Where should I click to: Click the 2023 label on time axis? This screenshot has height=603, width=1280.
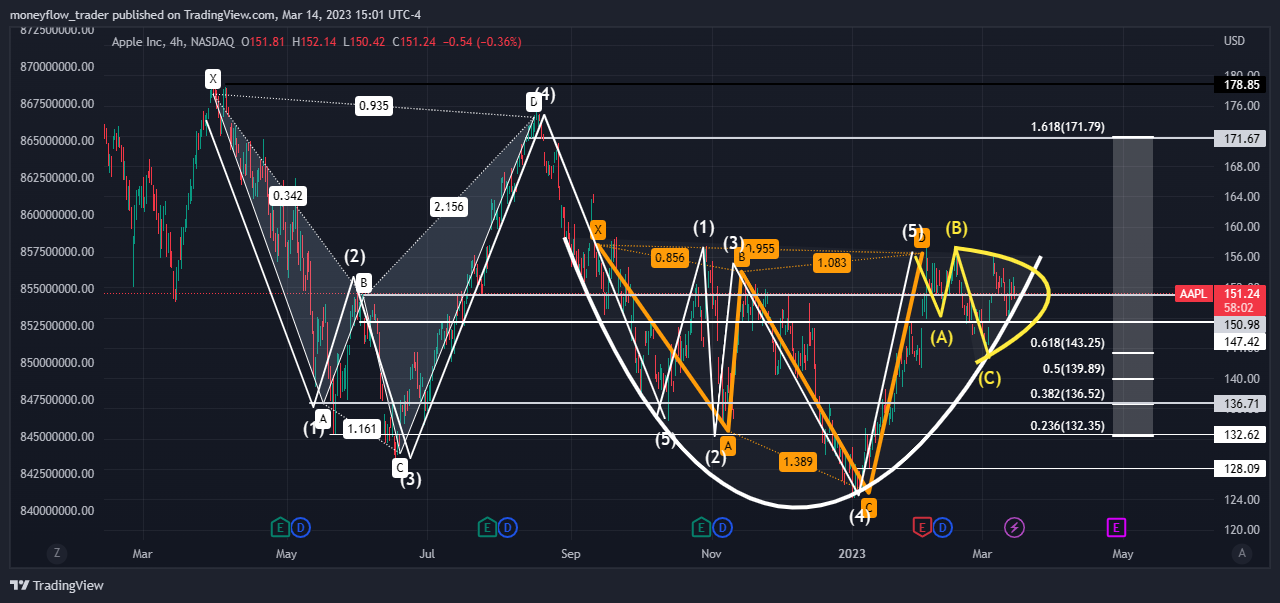pyautogui.click(x=852, y=553)
